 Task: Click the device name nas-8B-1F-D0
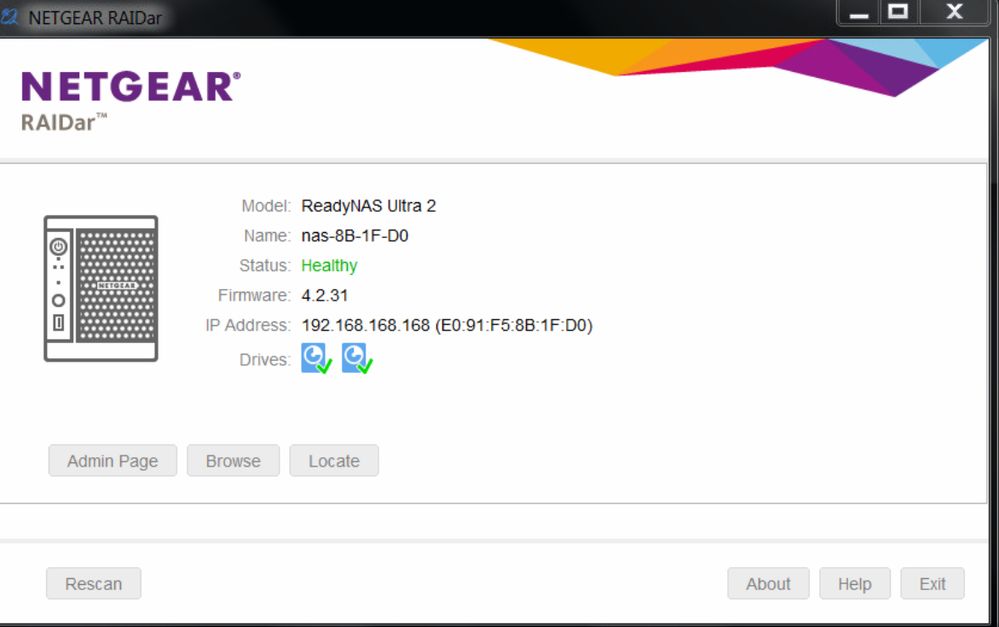click(355, 236)
